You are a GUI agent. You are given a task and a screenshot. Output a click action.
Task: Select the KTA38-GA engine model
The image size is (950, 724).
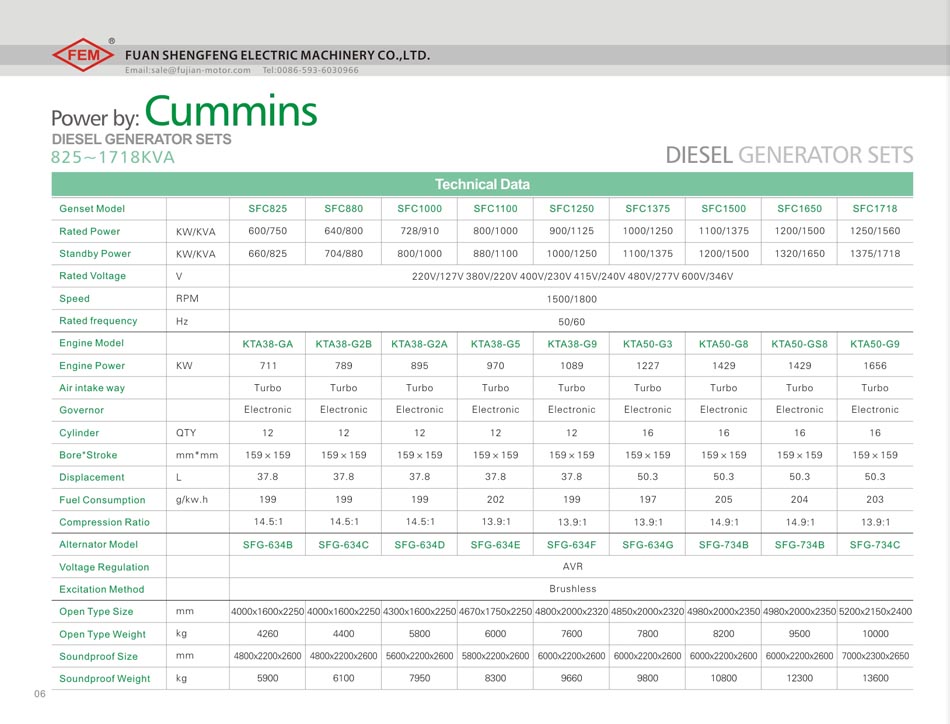(x=268, y=344)
